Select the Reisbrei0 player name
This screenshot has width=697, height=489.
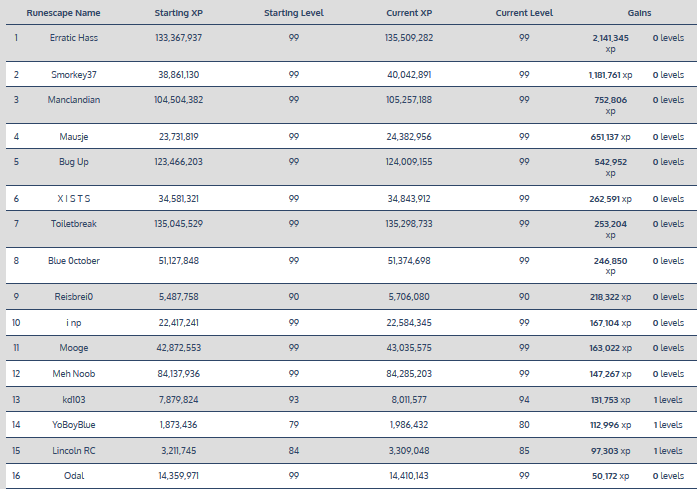click(74, 297)
